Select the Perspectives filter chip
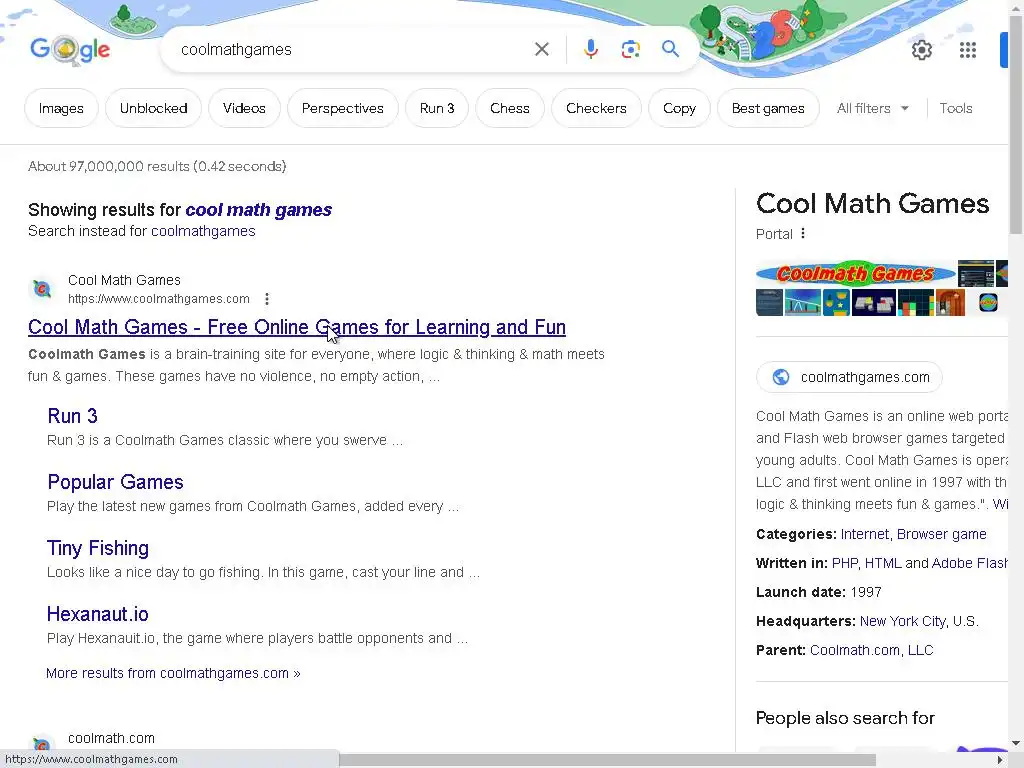 (x=343, y=108)
